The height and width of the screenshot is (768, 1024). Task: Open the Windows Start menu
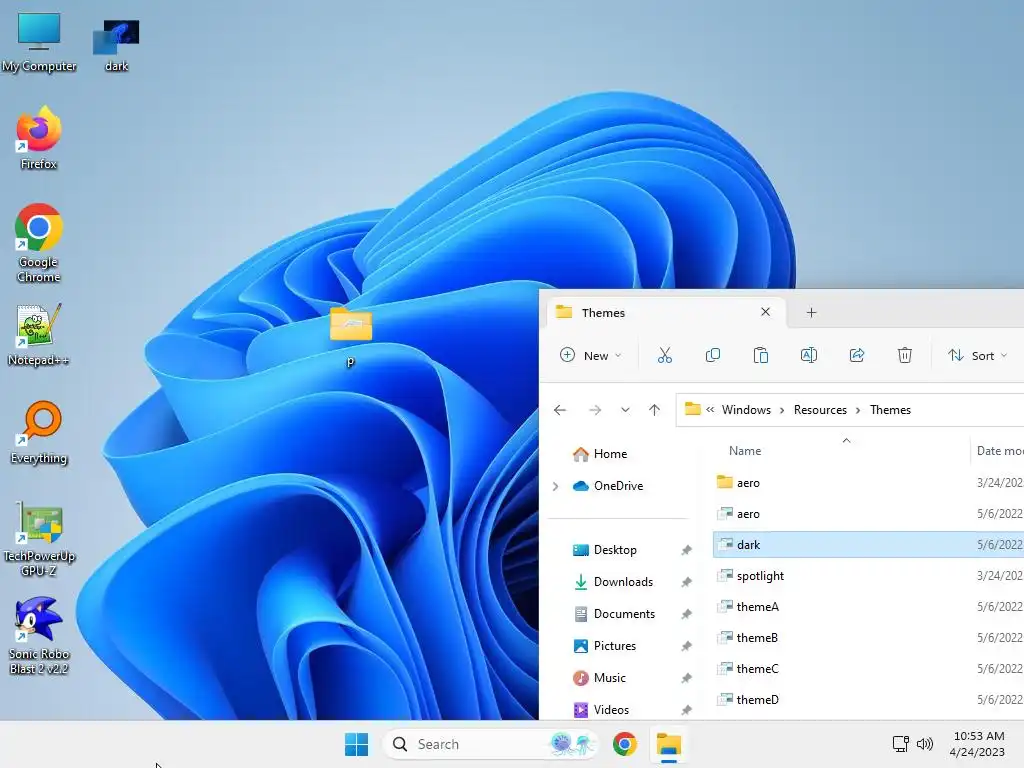tap(357, 744)
